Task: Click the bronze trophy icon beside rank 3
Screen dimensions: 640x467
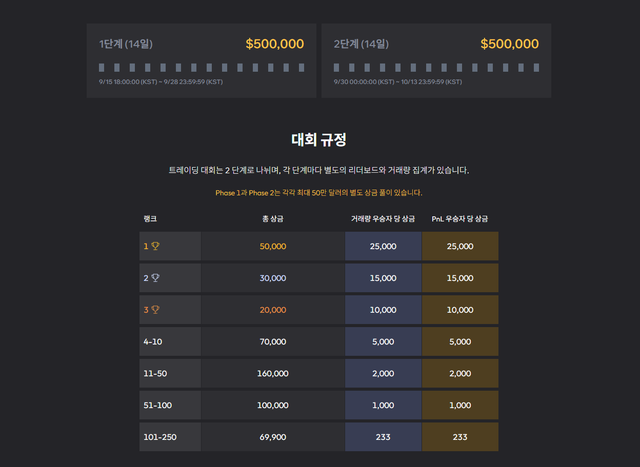Action: tap(155, 310)
